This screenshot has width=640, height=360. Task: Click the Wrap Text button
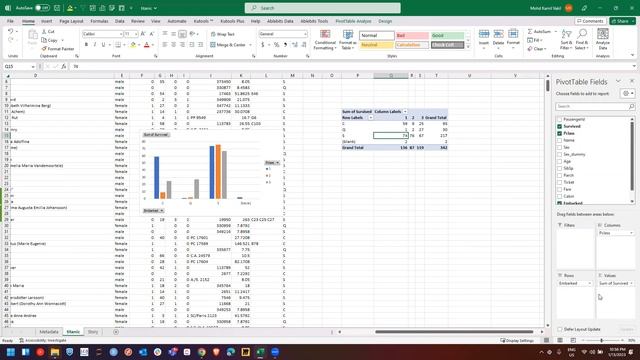pyautogui.click(x=223, y=34)
